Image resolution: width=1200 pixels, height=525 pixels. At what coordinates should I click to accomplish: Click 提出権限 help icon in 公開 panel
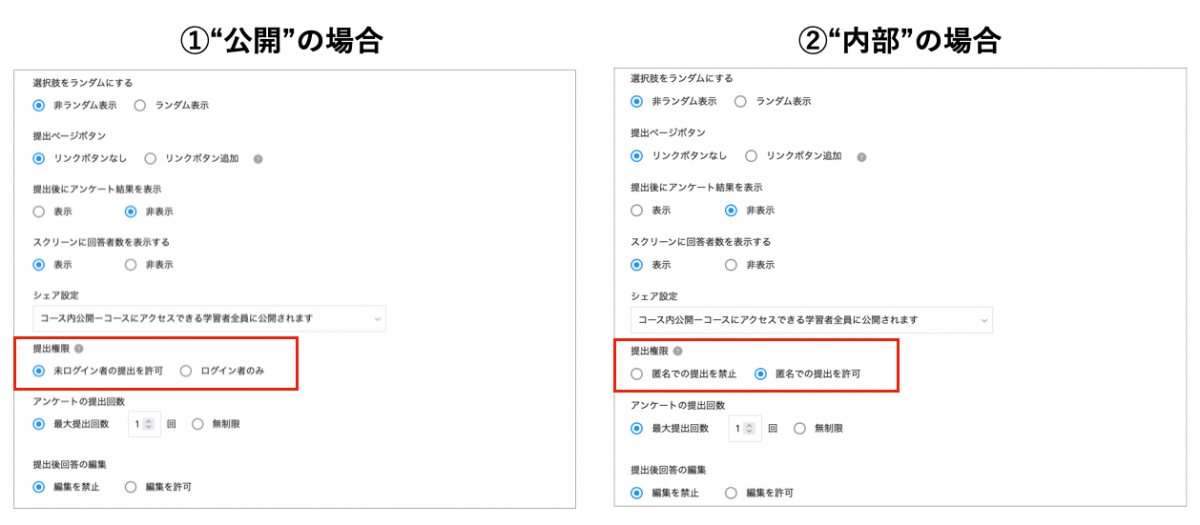coord(79,349)
